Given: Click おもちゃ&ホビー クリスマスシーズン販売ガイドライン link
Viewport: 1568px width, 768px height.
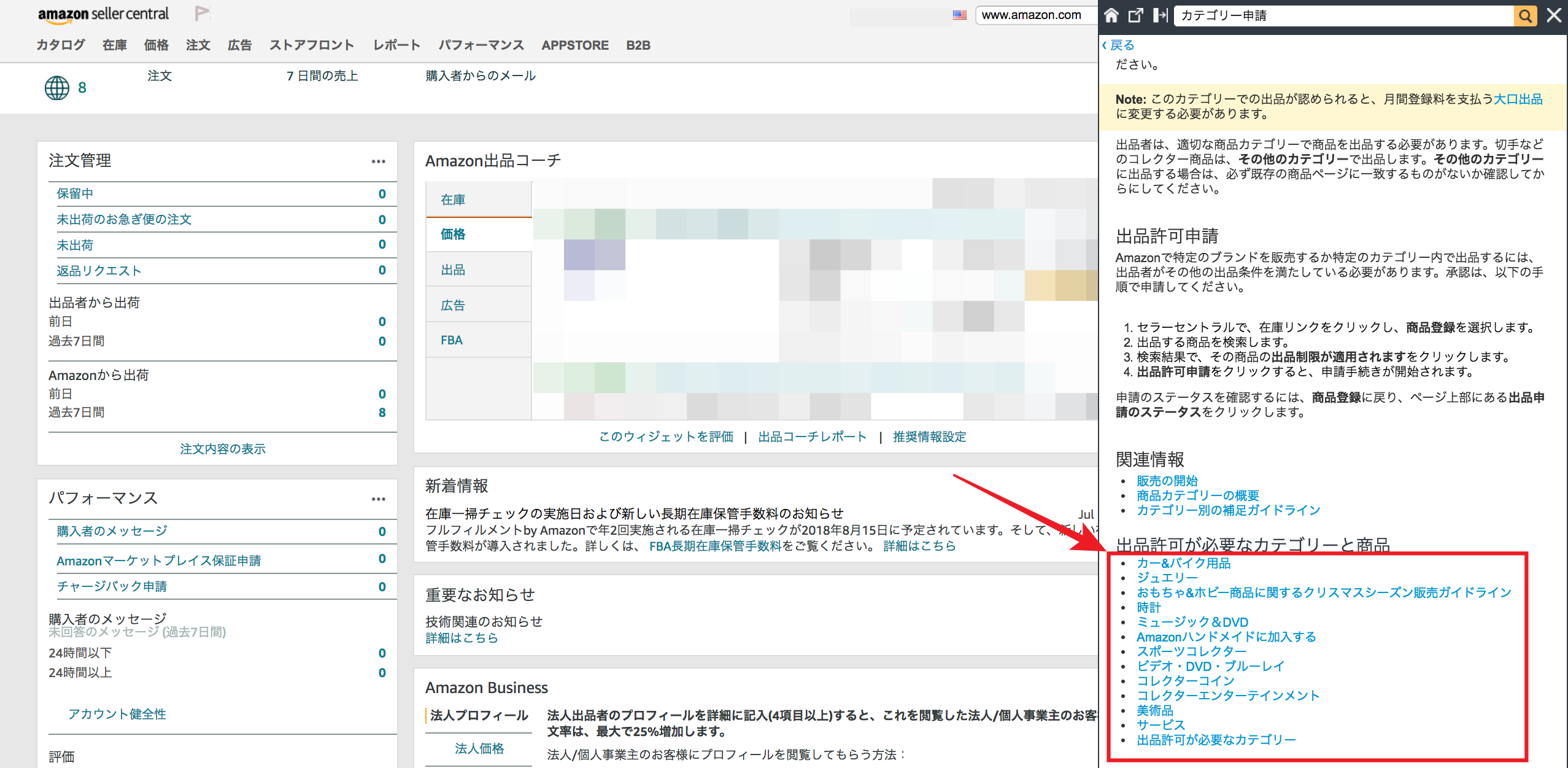Looking at the screenshot, I should coord(1324,592).
